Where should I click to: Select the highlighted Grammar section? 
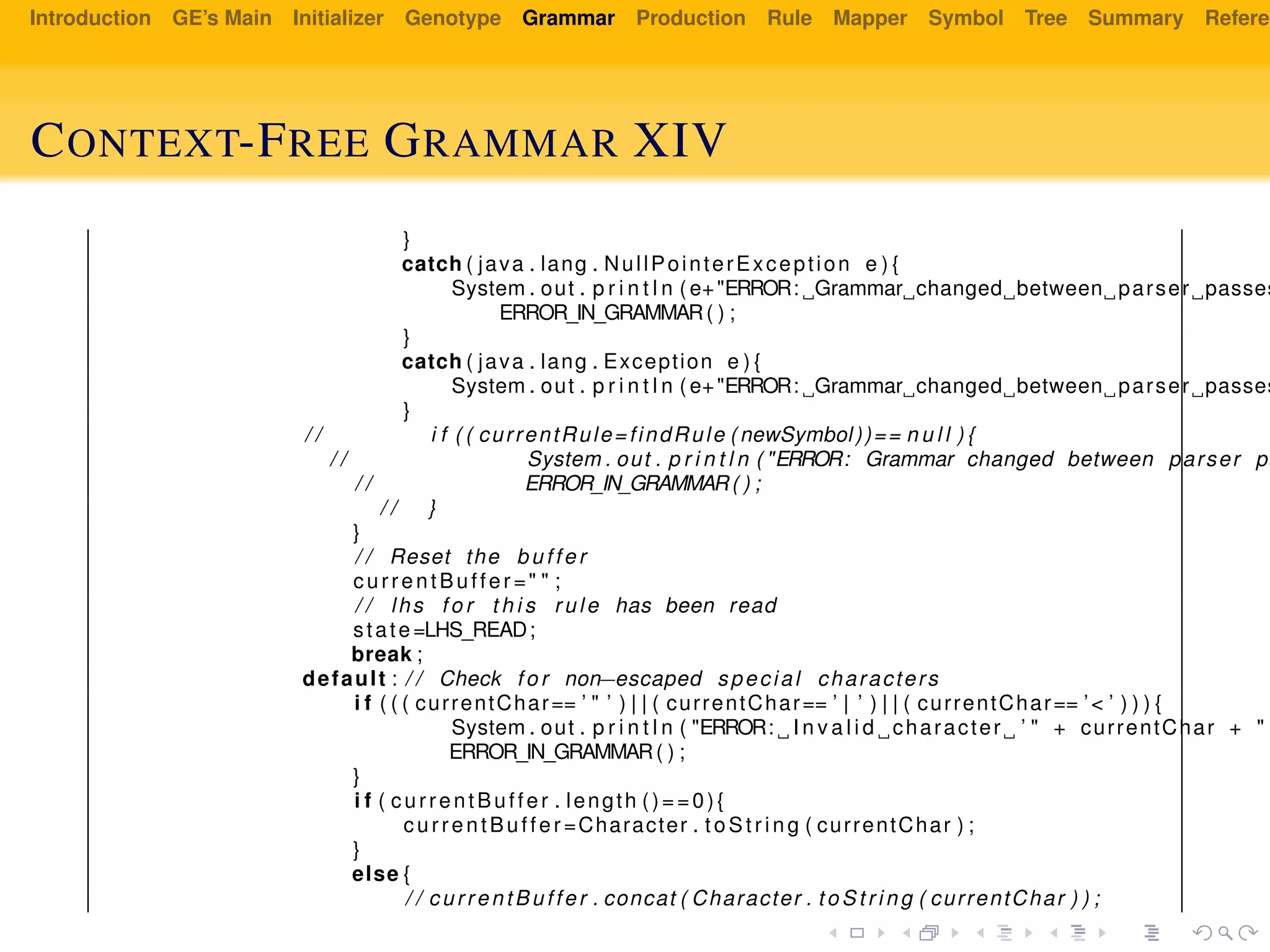(569, 18)
